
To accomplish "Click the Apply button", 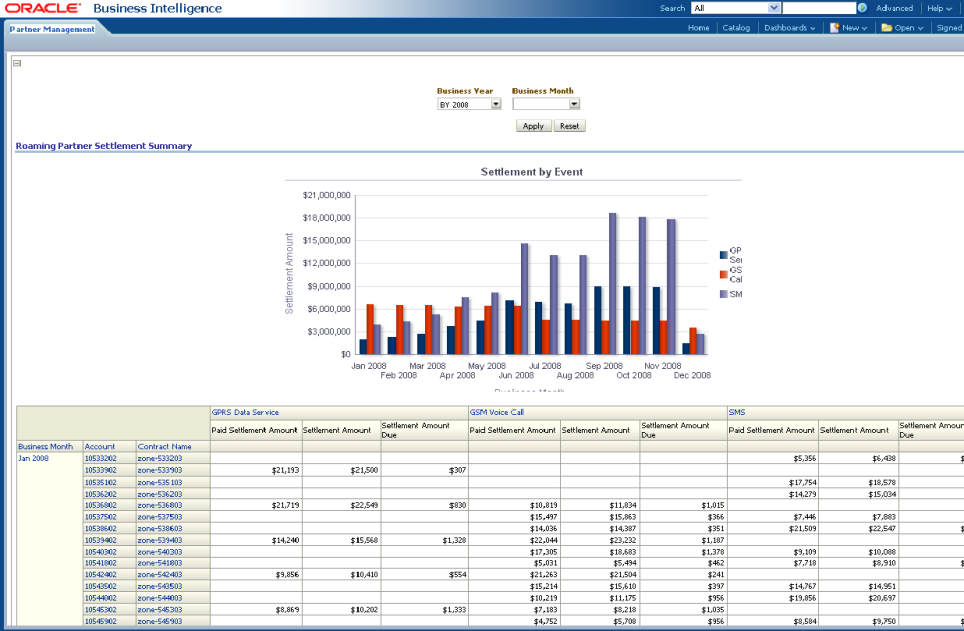I will click(x=533, y=125).
